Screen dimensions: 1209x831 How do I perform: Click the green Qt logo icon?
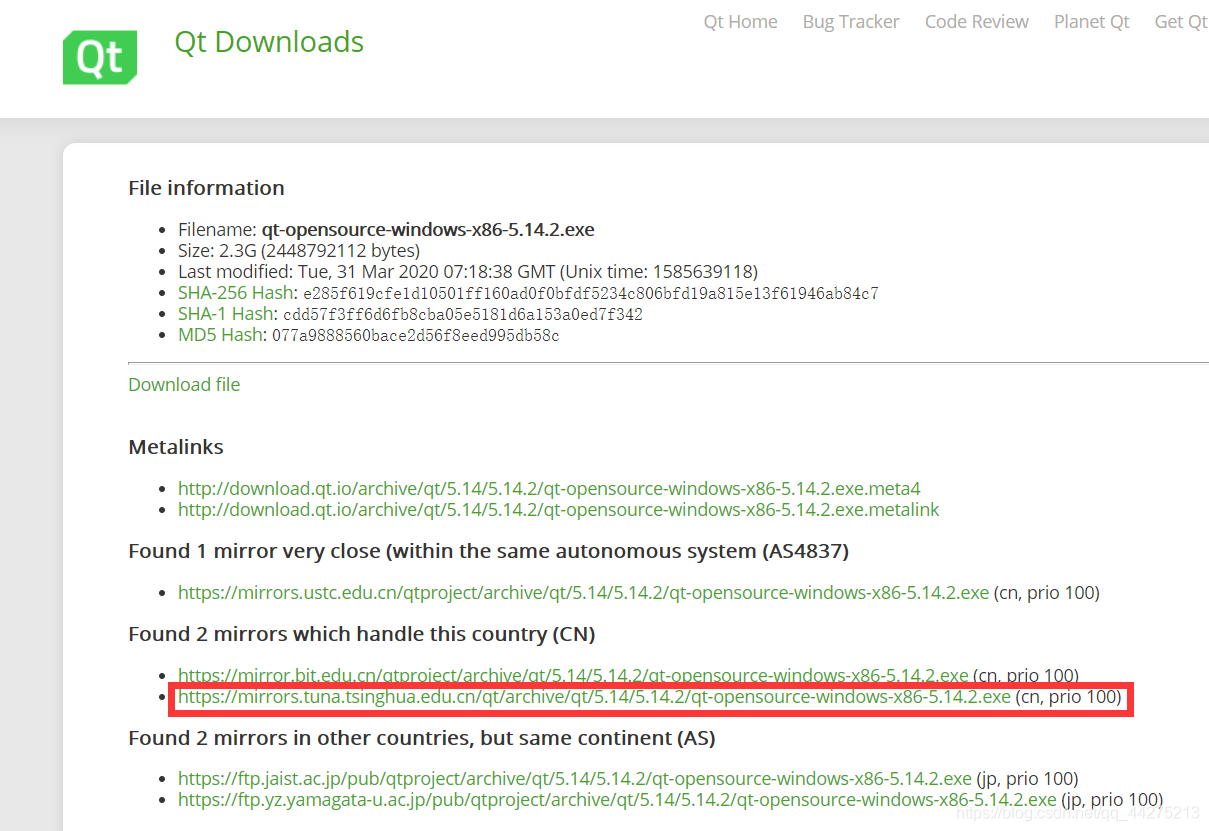point(100,57)
